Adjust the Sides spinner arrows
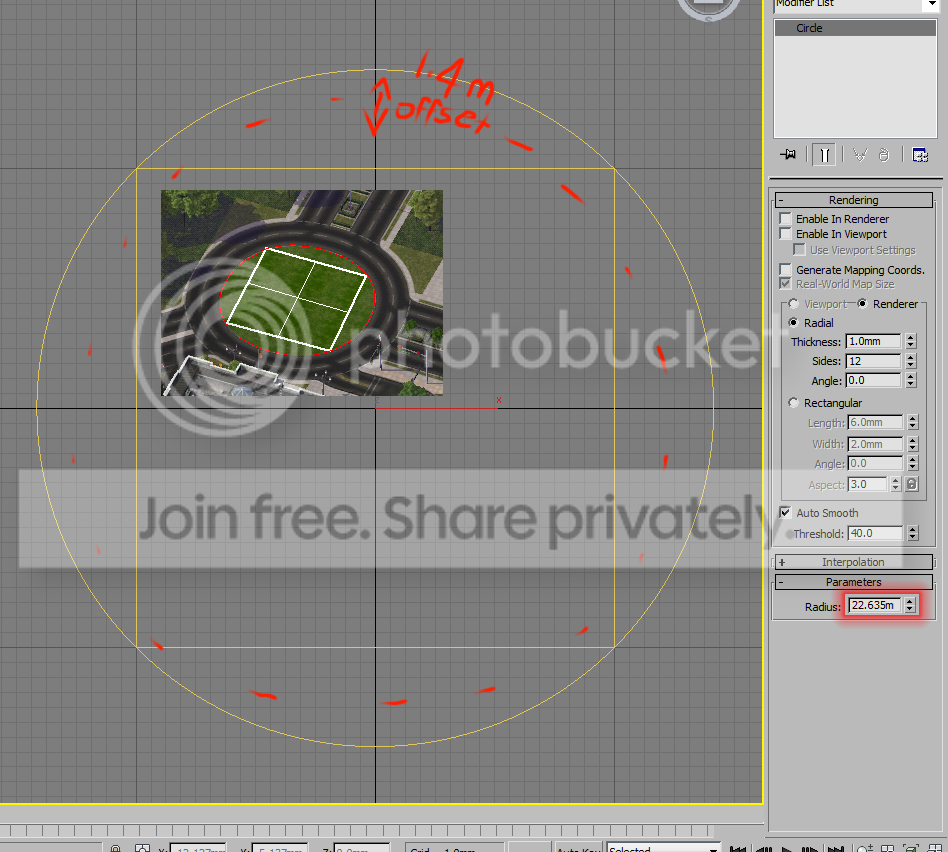 pos(911,361)
